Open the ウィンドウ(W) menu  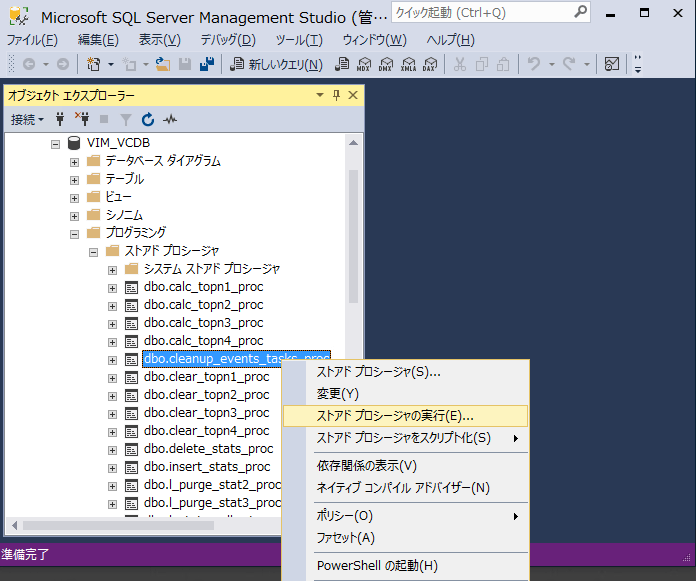click(375, 40)
